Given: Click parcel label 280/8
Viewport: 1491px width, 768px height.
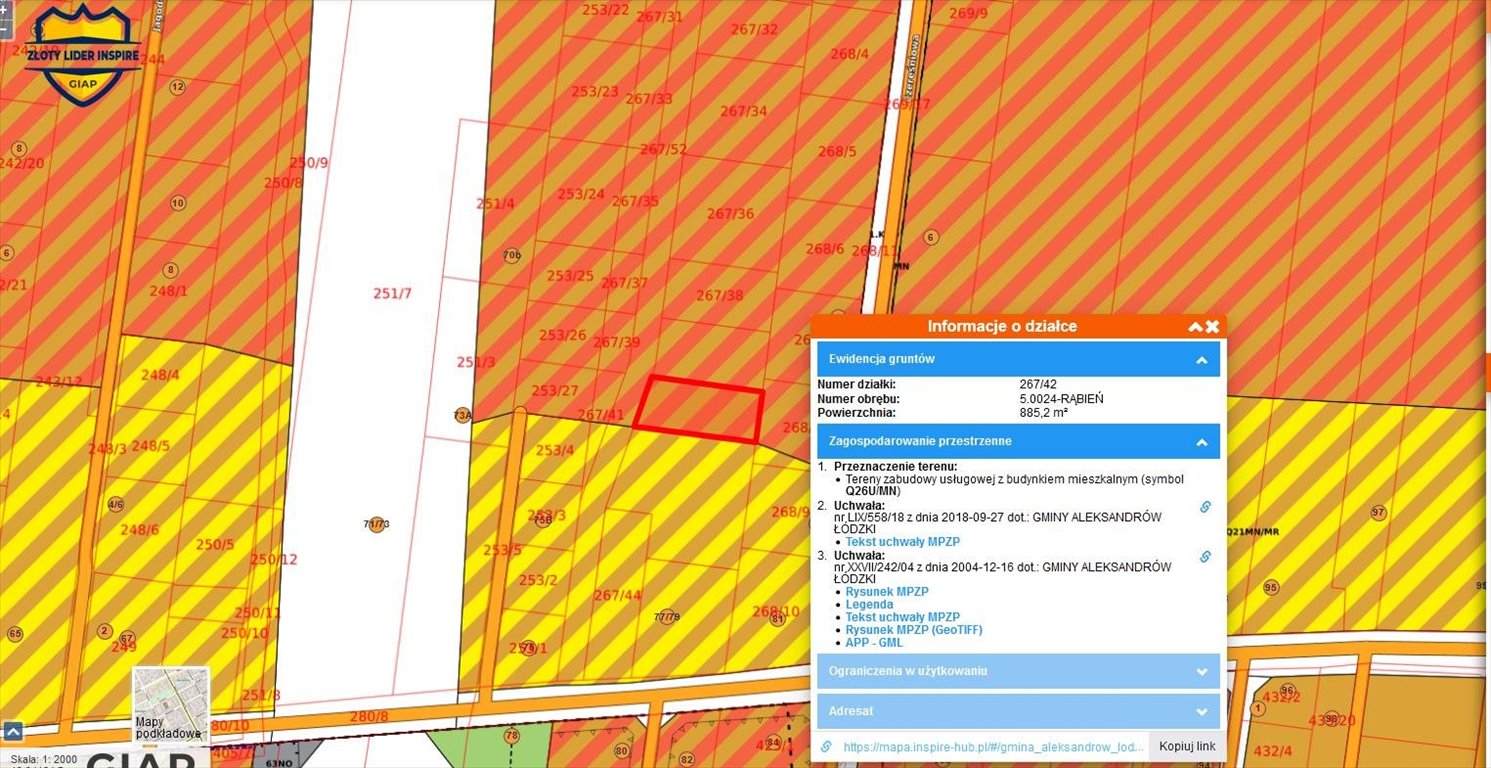Looking at the screenshot, I should 369,717.
